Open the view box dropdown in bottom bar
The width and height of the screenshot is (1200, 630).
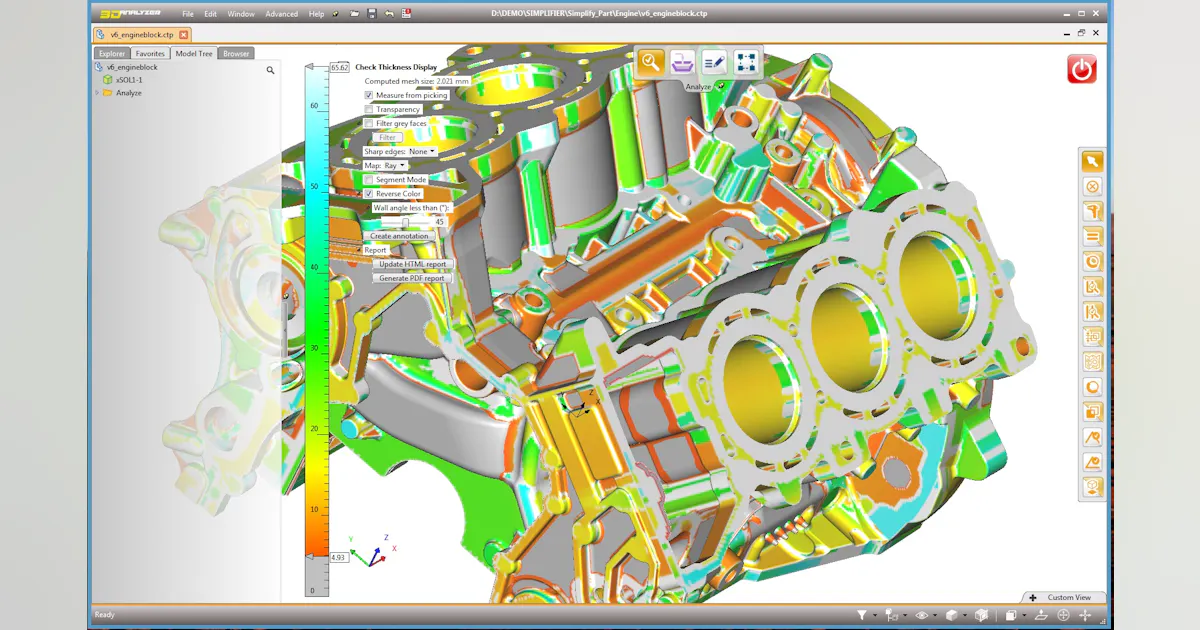tap(1024, 615)
